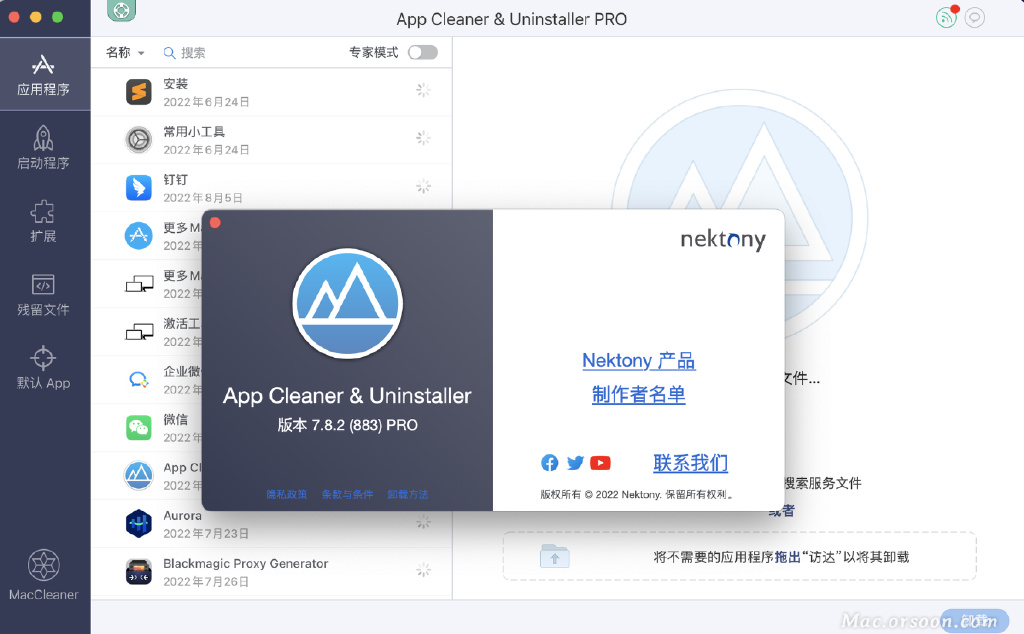The height and width of the screenshot is (634, 1024).
Task: Click the Aurora row date 2022年7月23日
Action: 206,533
